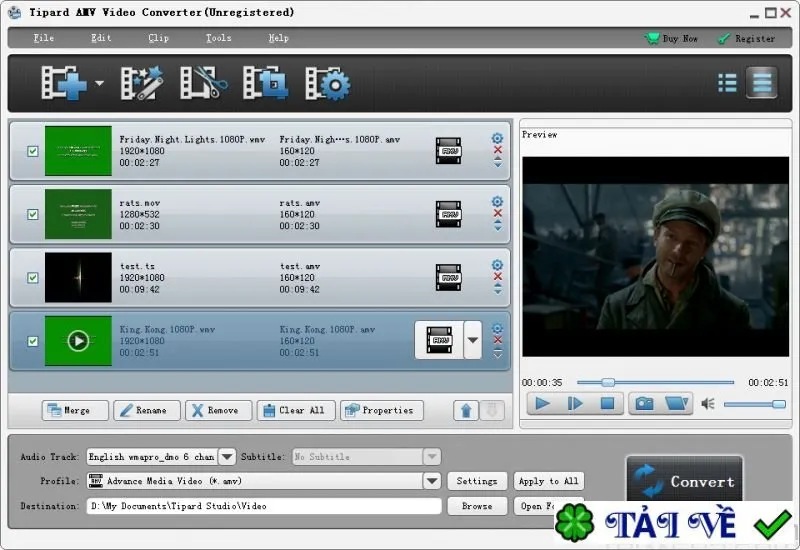This screenshot has width=800, height=550.
Task: Browse for destination folder
Action: click(x=477, y=506)
